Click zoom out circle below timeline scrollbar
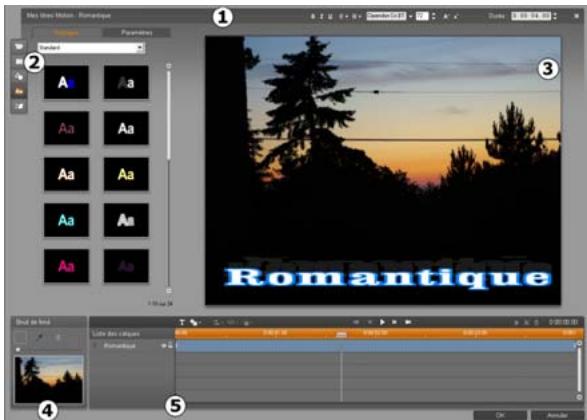This screenshot has height=420, width=587. [579, 397]
